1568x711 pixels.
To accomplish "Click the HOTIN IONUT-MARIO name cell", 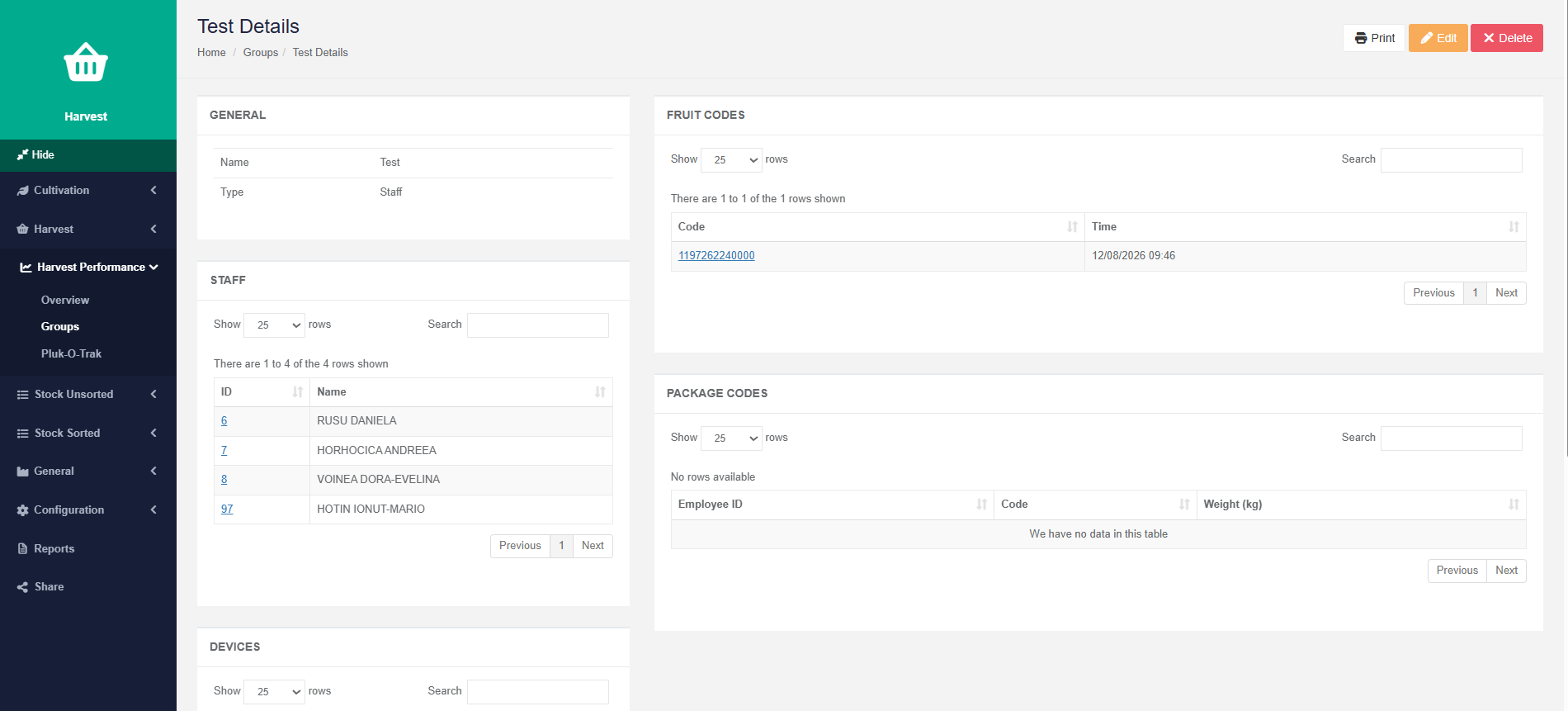I will (461, 510).
